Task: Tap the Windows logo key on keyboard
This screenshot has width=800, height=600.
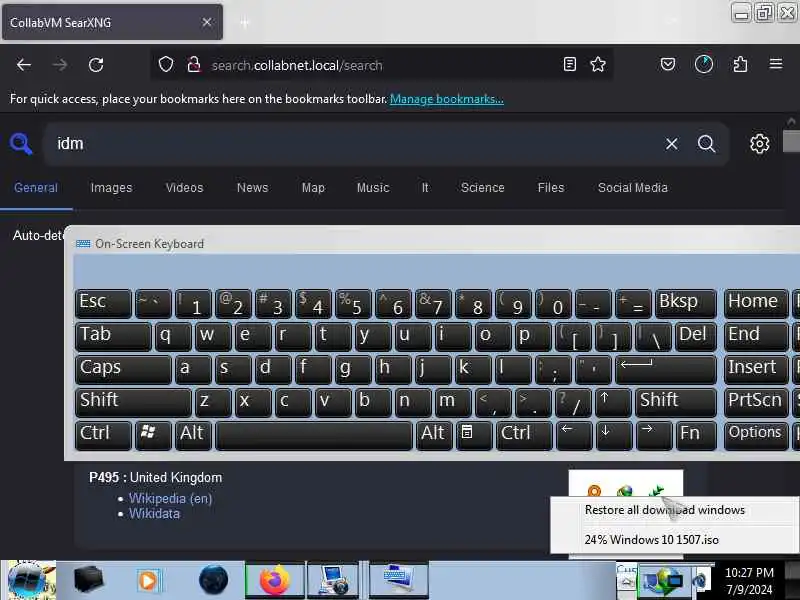Action: (x=153, y=436)
